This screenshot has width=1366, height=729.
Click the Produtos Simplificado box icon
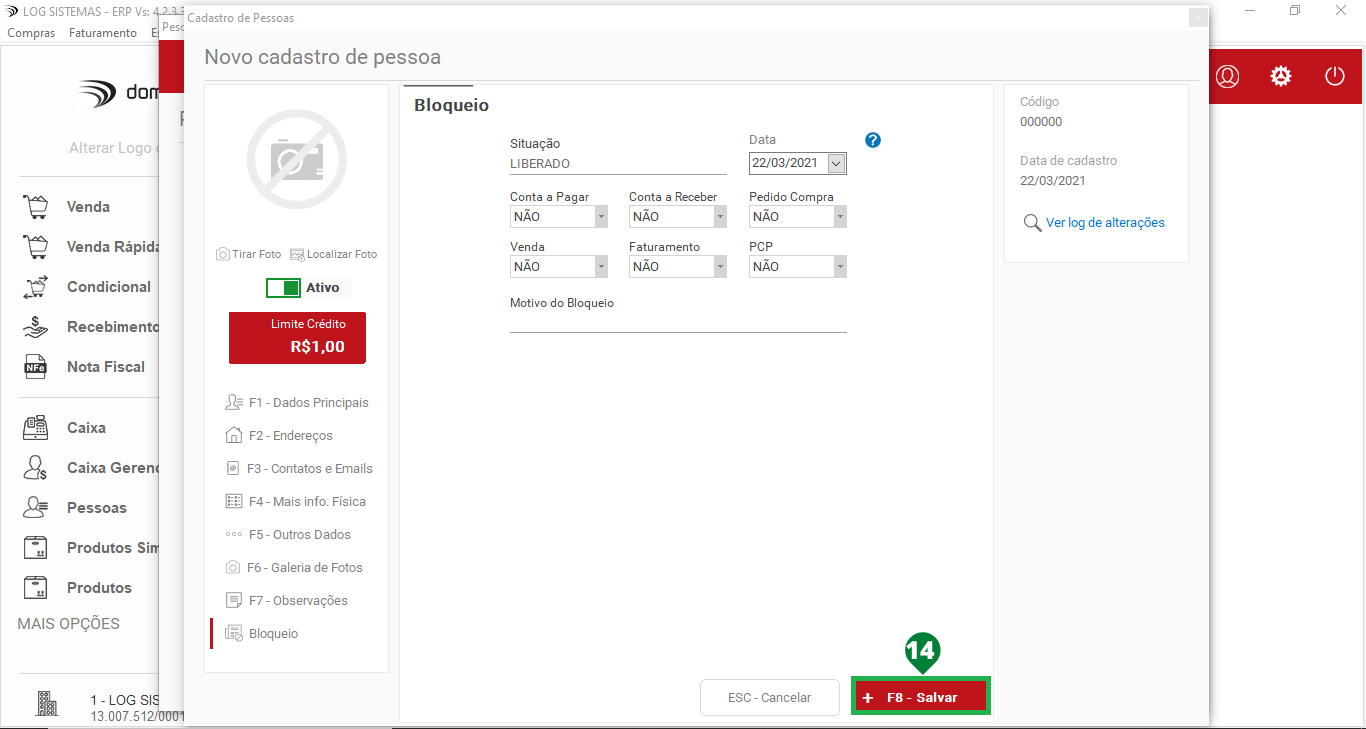coord(36,548)
